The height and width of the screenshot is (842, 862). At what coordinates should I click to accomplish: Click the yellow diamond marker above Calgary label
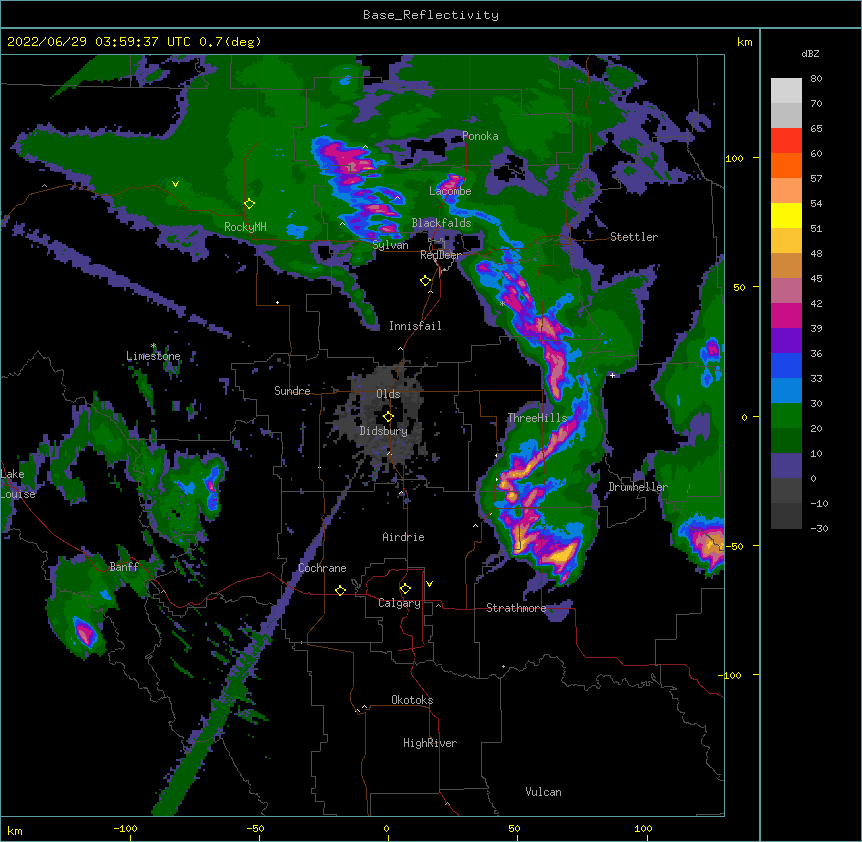click(x=405, y=589)
